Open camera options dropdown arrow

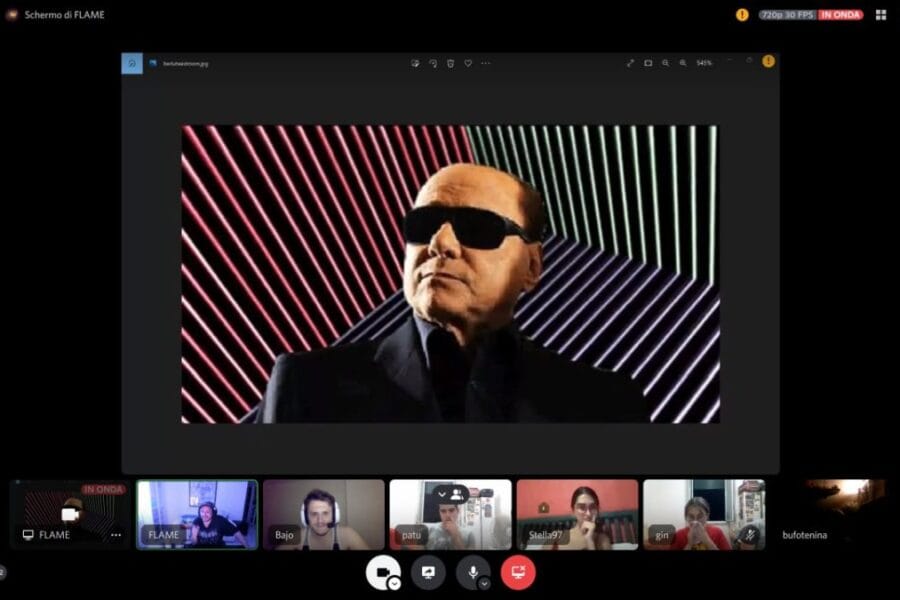394,584
